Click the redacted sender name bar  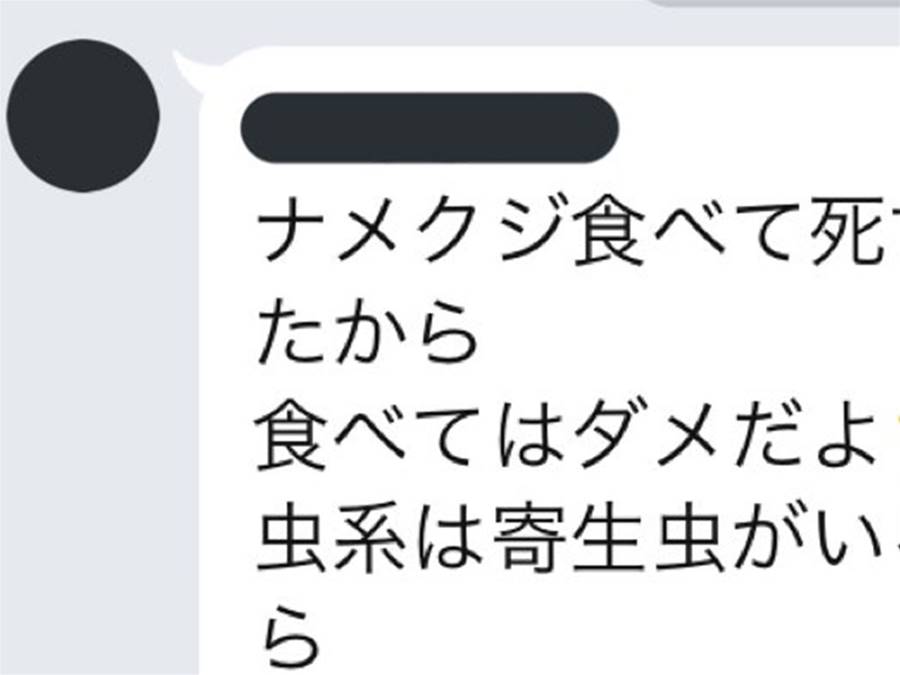click(429, 128)
